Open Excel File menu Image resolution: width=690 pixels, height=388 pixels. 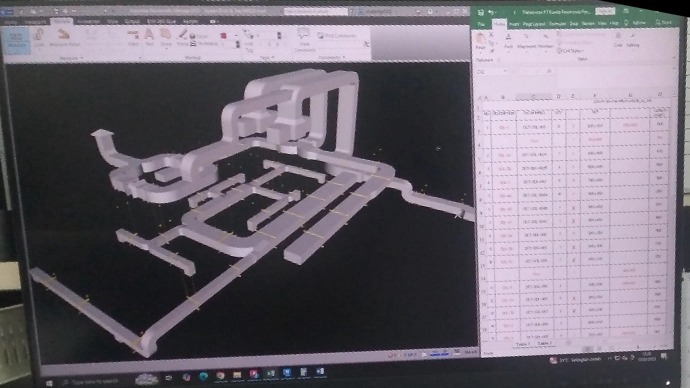[481, 24]
